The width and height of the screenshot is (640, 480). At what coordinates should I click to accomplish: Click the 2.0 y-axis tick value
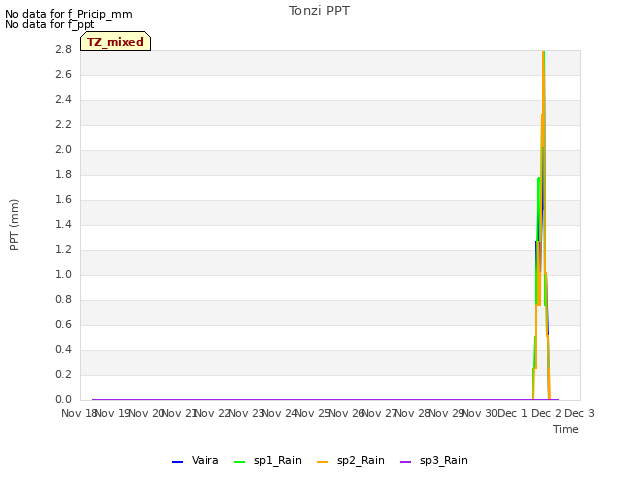[x=63, y=149]
